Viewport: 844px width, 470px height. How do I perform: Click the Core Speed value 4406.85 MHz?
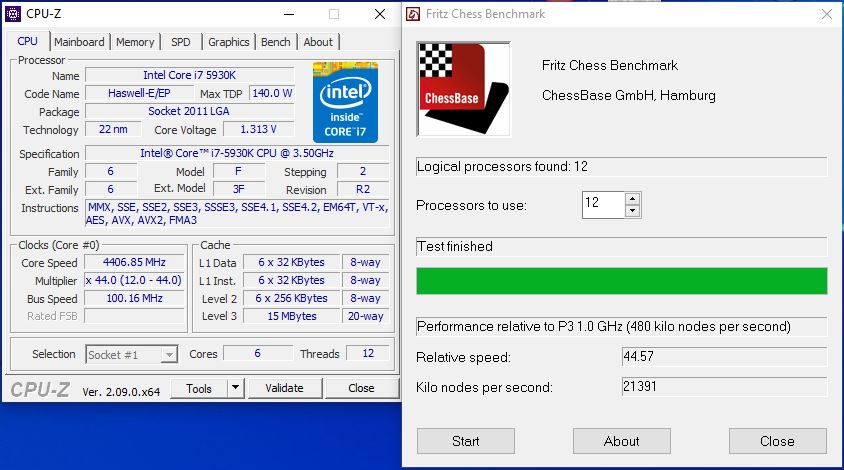point(135,262)
